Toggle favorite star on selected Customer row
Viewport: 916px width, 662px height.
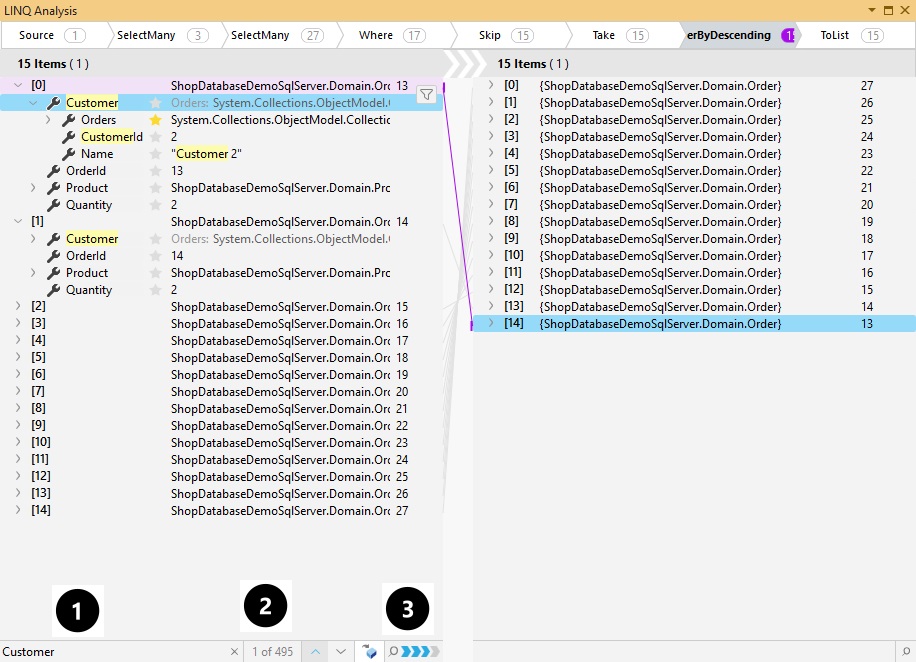[x=155, y=103]
